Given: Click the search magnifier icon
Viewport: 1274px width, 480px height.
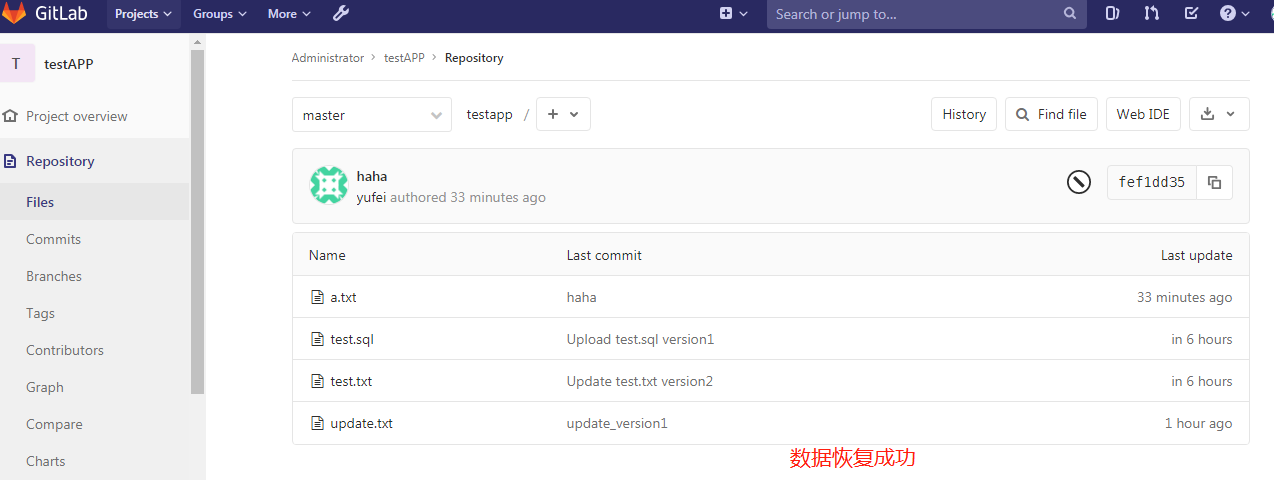Looking at the screenshot, I should (1070, 14).
